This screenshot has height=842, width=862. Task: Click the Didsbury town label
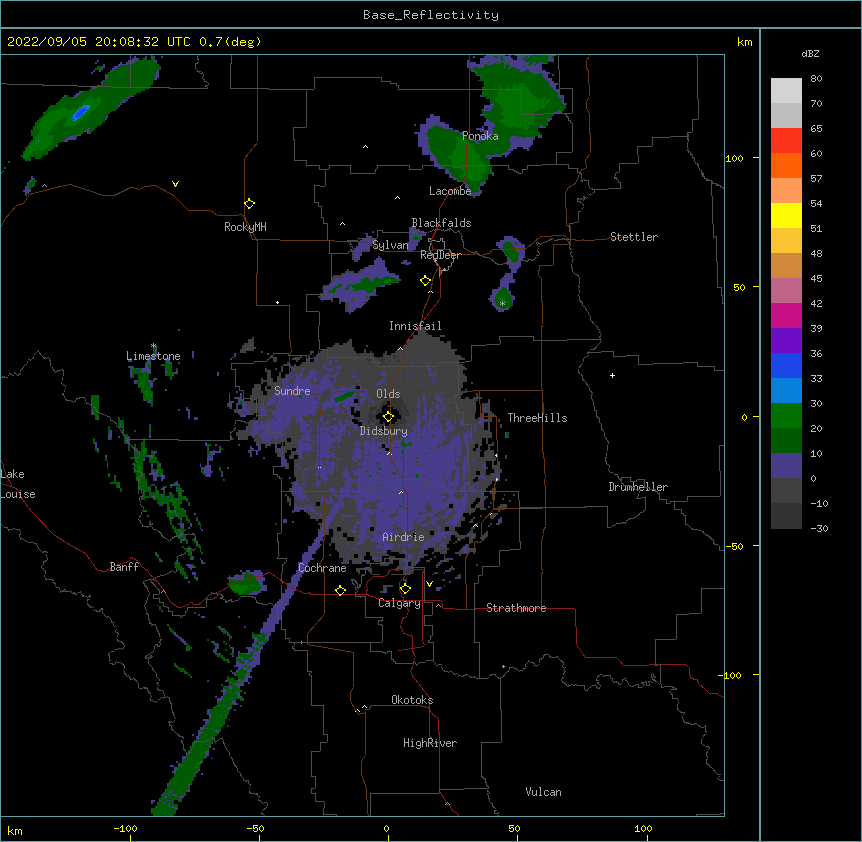click(x=384, y=431)
